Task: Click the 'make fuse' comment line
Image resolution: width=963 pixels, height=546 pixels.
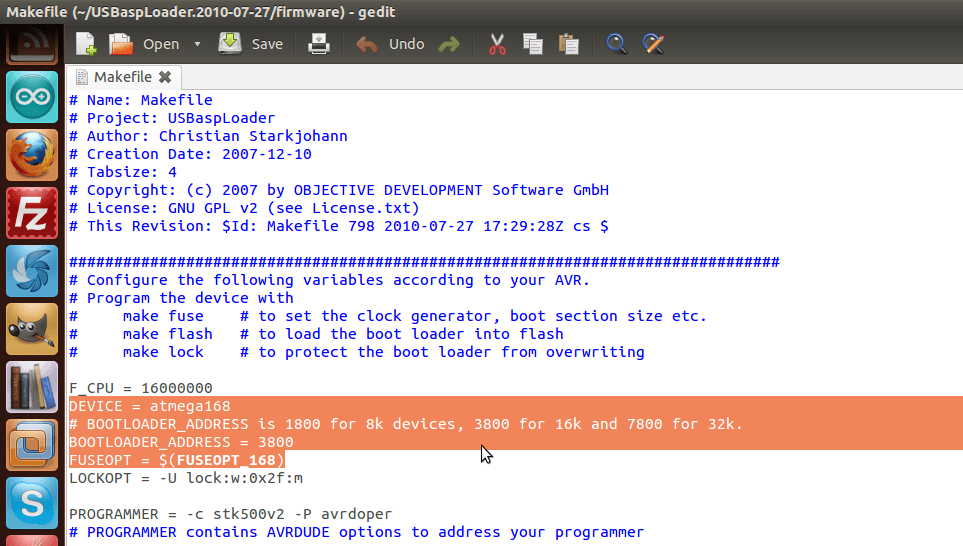Action: [388, 316]
